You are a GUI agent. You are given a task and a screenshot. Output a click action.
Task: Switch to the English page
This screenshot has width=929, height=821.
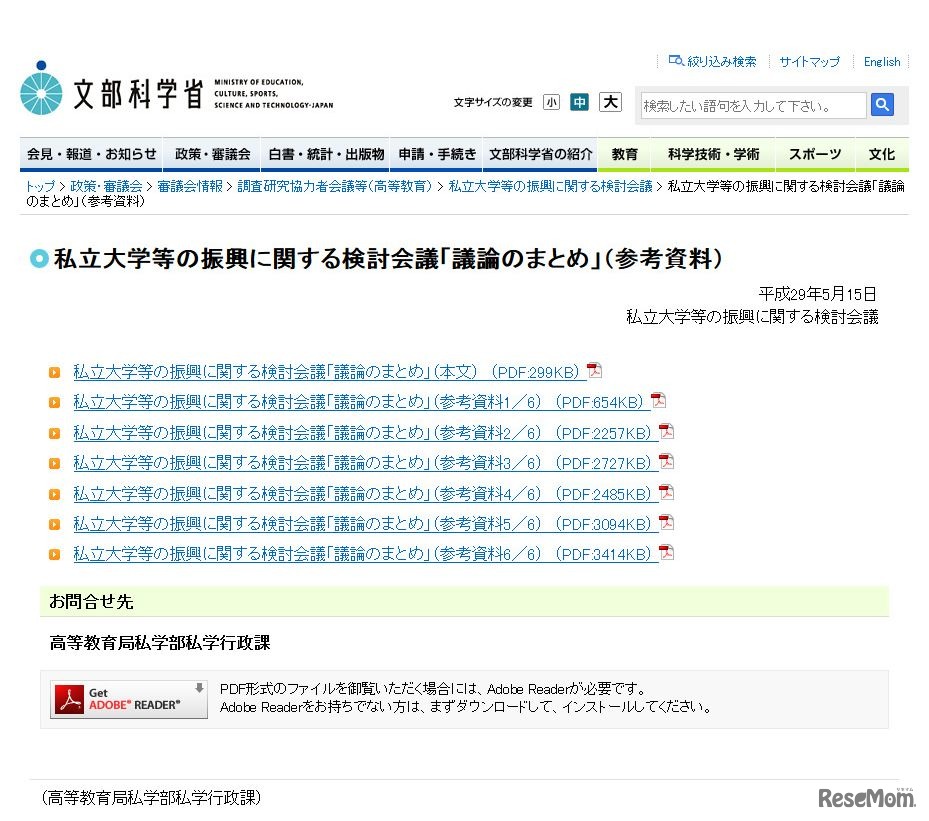(881, 61)
